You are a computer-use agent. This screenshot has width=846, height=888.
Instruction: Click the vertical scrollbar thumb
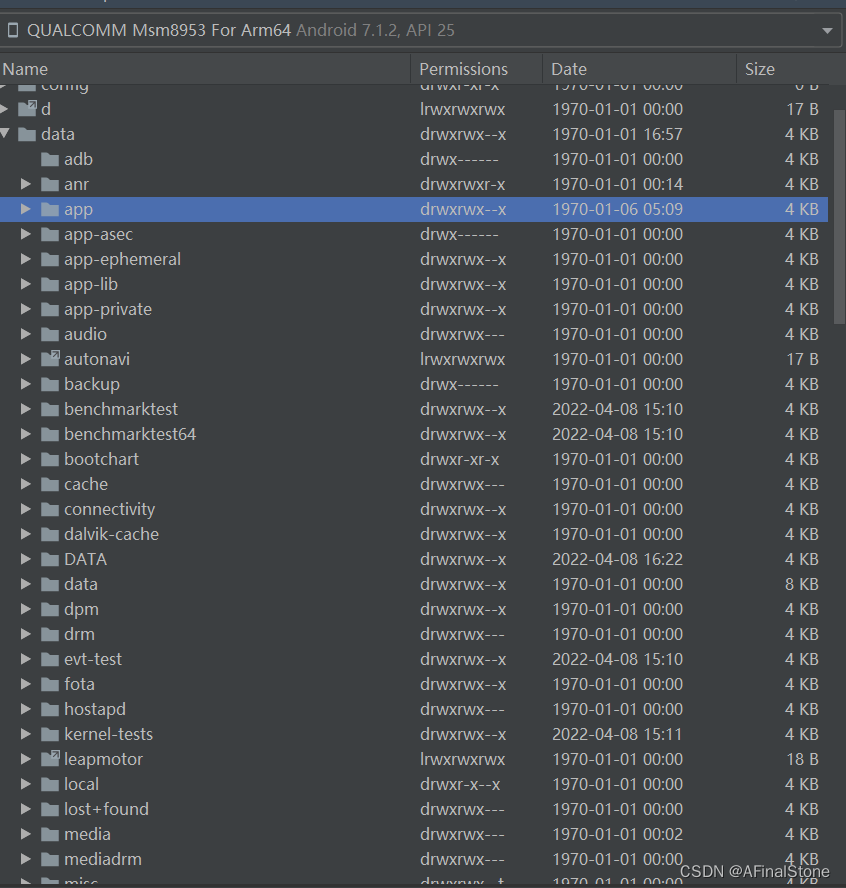coord(839,217)
